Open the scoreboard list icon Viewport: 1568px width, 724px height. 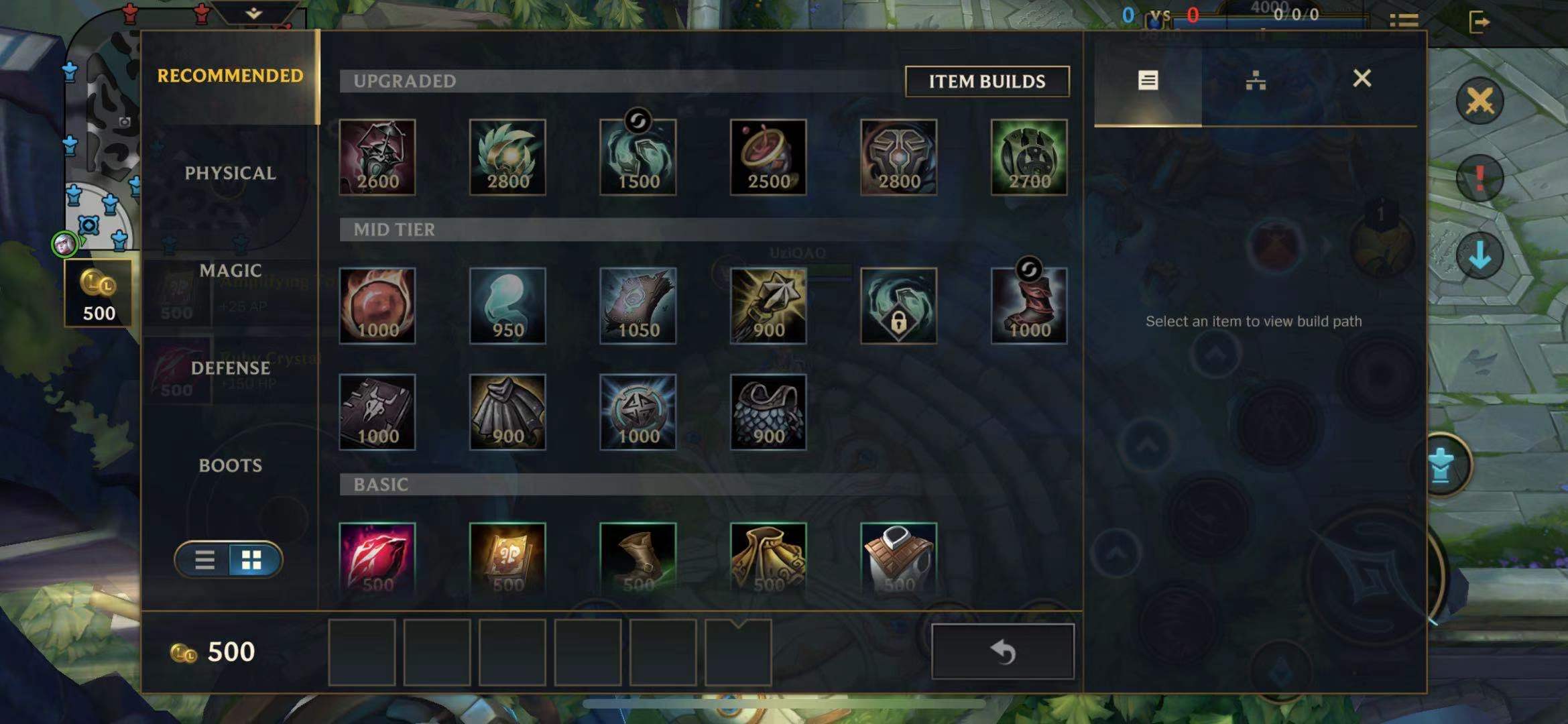point(1404,21)
